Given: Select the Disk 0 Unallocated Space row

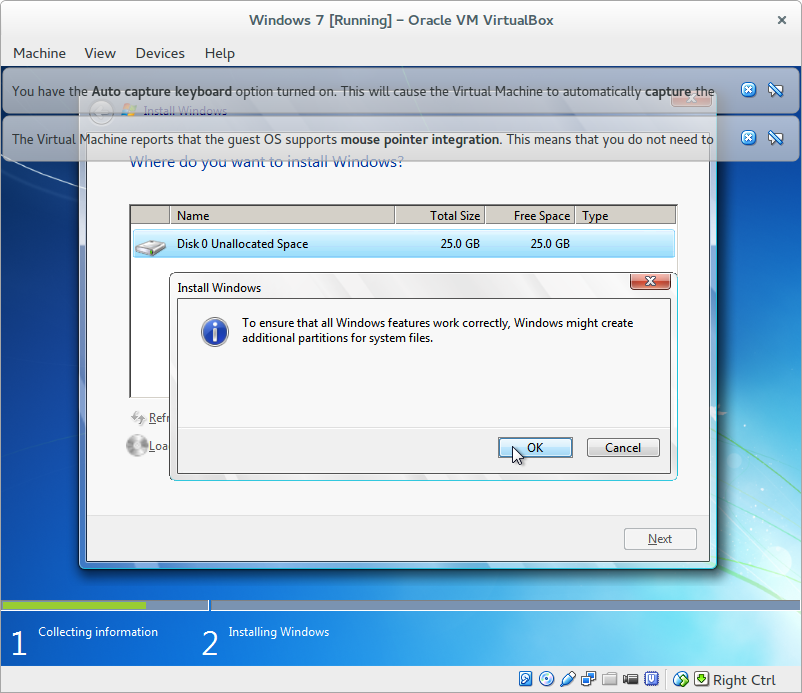Looking at the screenshot, I should (x=404, y=244).
